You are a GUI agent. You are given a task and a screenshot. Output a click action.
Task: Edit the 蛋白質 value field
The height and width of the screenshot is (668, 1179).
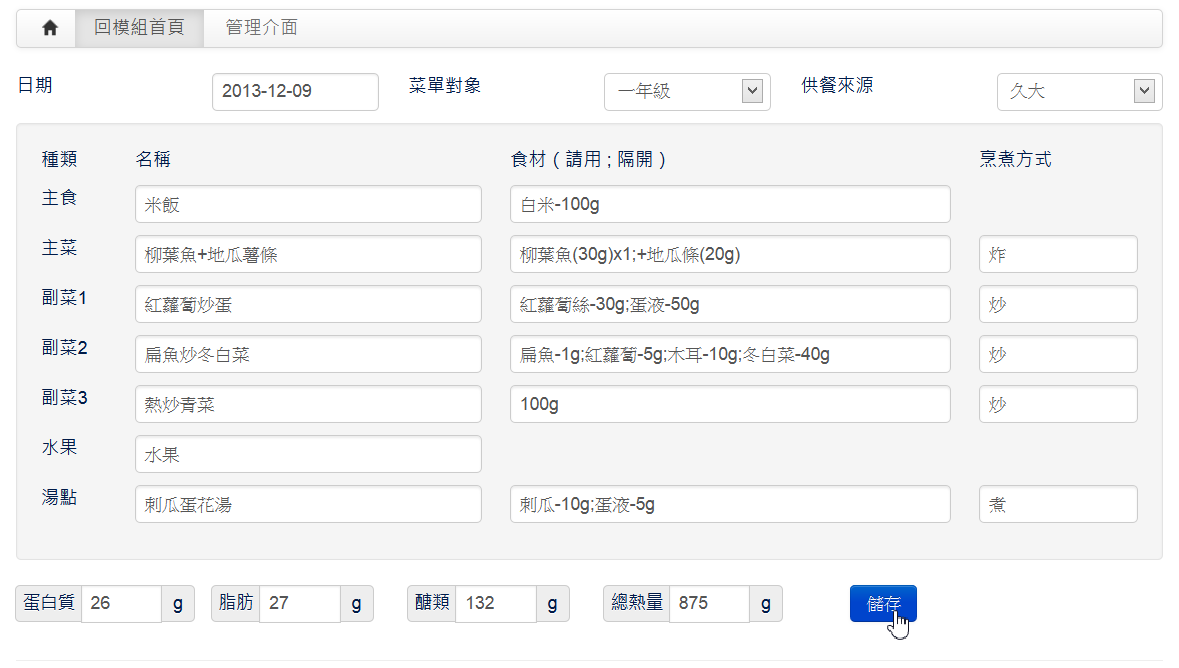[121, 604]
